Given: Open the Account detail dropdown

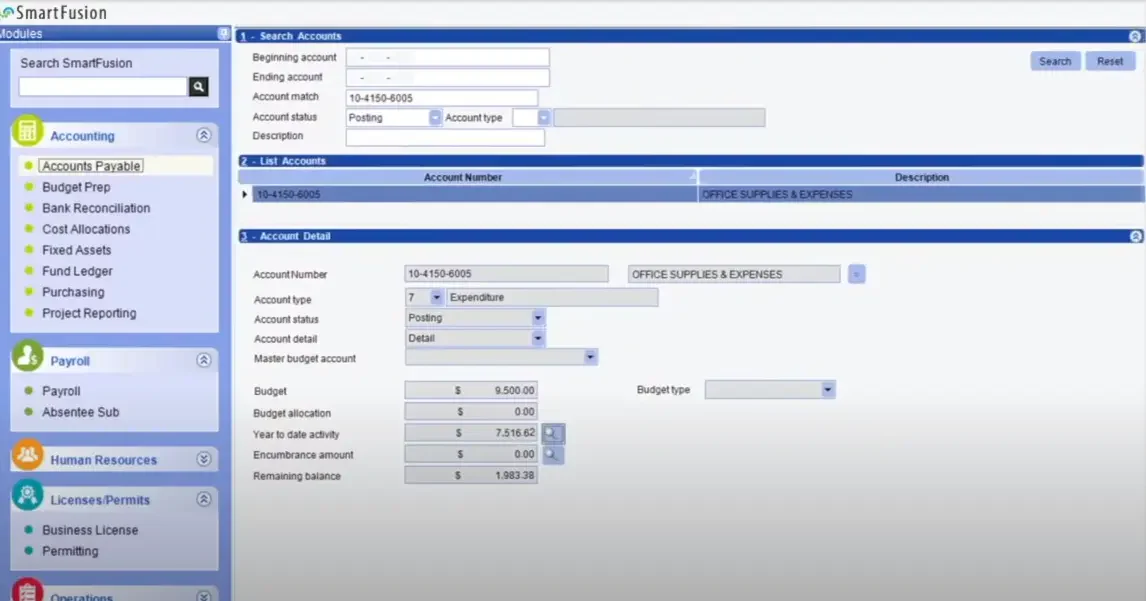Looking at the screenshot, I should [538, 339].
